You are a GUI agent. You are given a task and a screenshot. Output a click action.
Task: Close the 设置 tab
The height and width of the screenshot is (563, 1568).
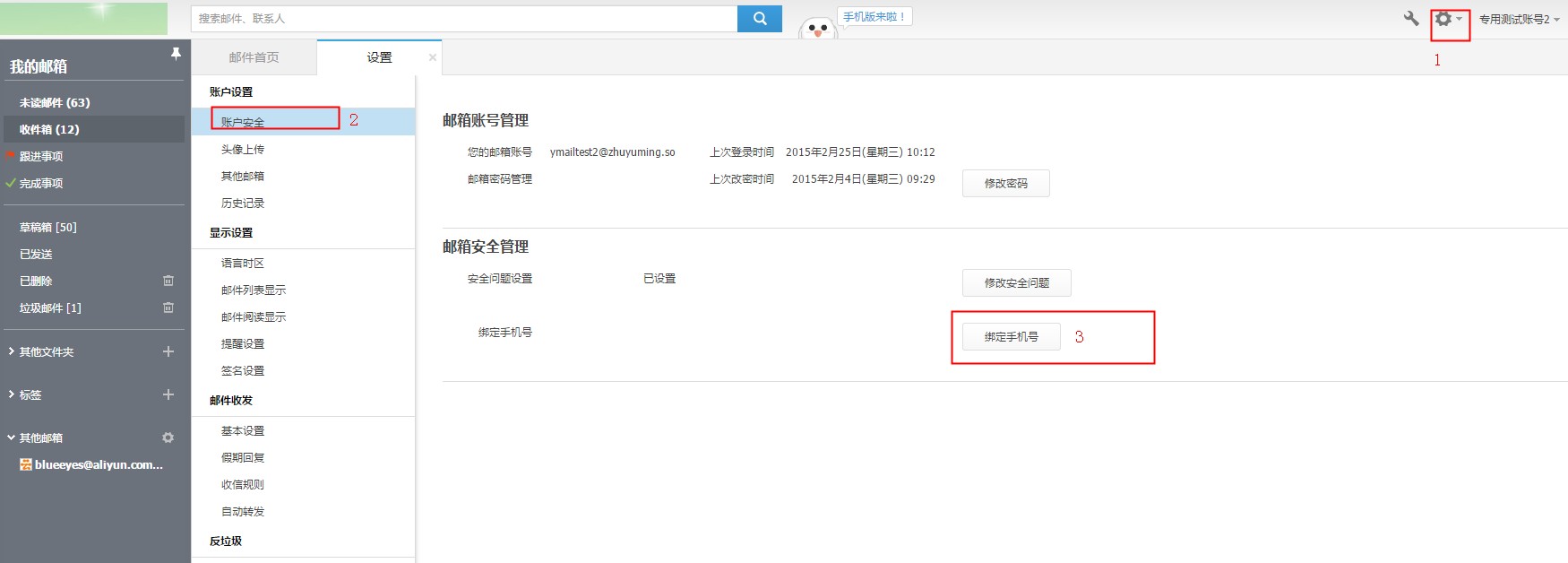[433, 57]
